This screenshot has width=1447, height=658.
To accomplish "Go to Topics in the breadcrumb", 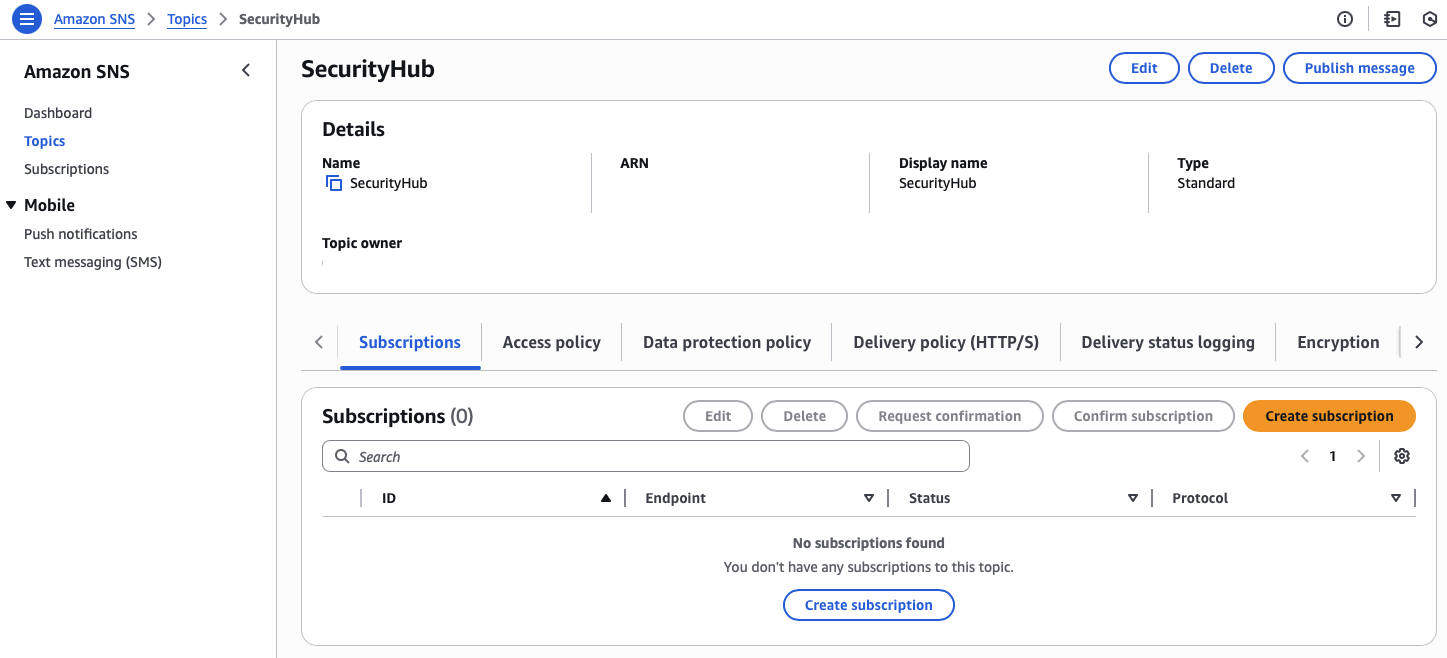I will tap(187, 19).
